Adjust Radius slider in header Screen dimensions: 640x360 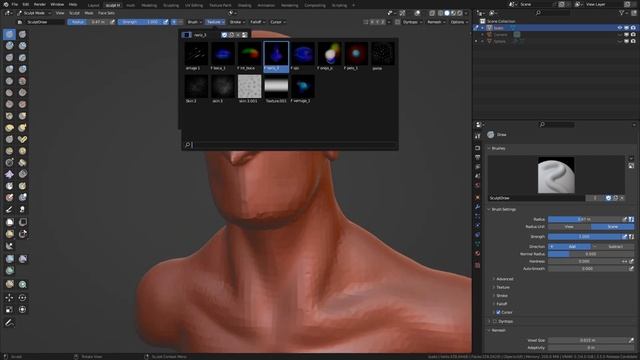tap(88, 22)
